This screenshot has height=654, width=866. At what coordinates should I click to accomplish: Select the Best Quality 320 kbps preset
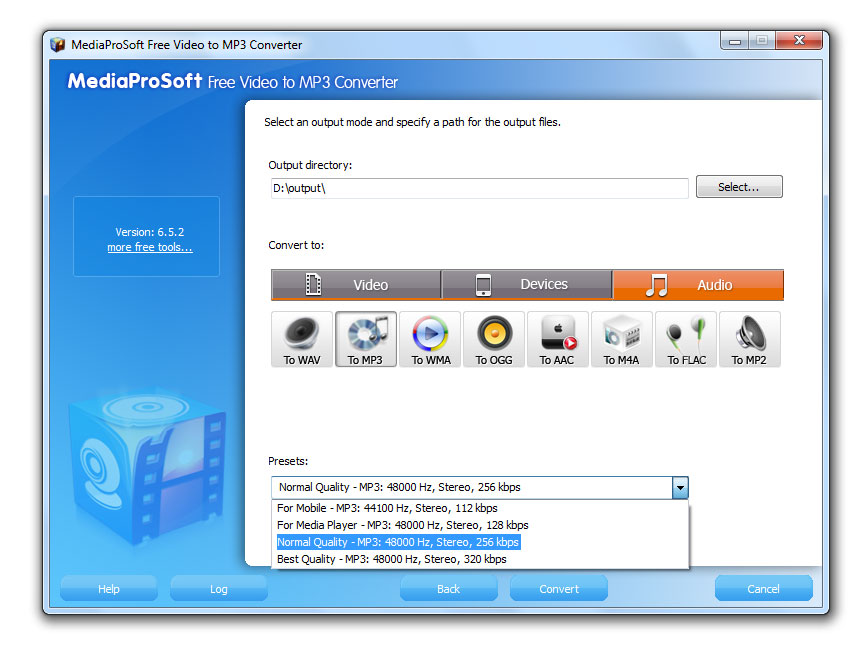pyautogui.click(x=480, y=560)
